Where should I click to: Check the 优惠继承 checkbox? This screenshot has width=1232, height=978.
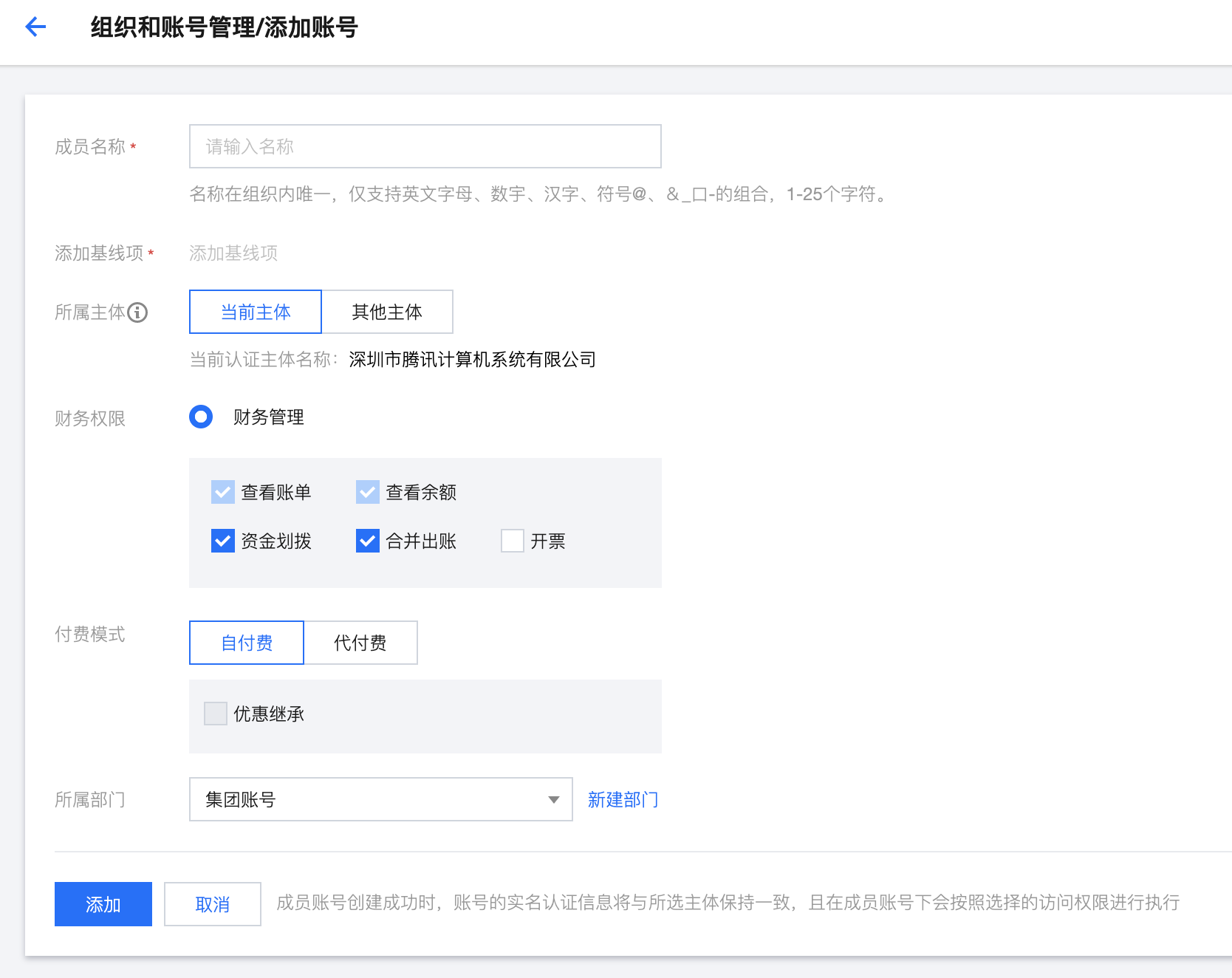[x=216, y=714]
